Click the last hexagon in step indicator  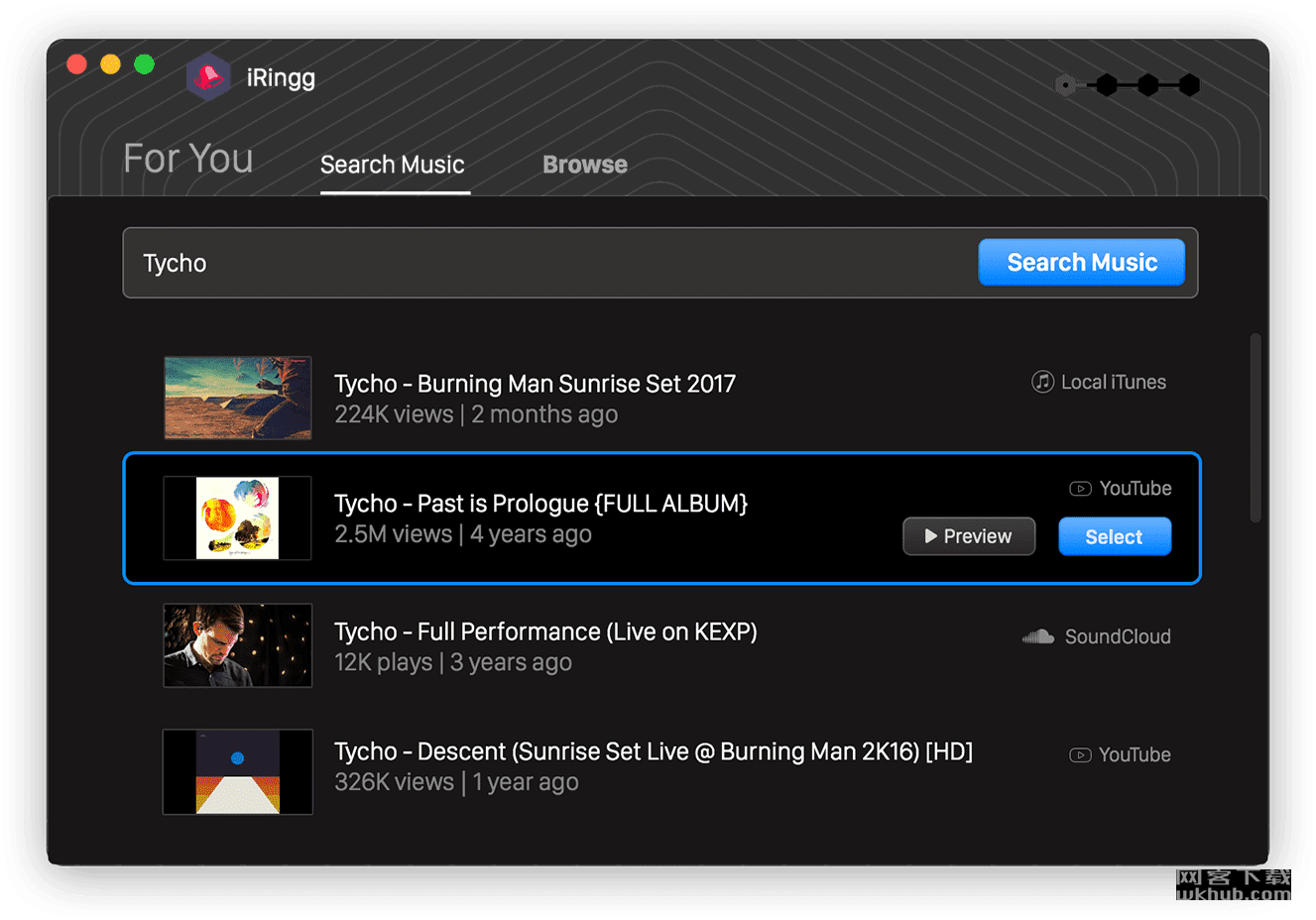pos(1190,85)
